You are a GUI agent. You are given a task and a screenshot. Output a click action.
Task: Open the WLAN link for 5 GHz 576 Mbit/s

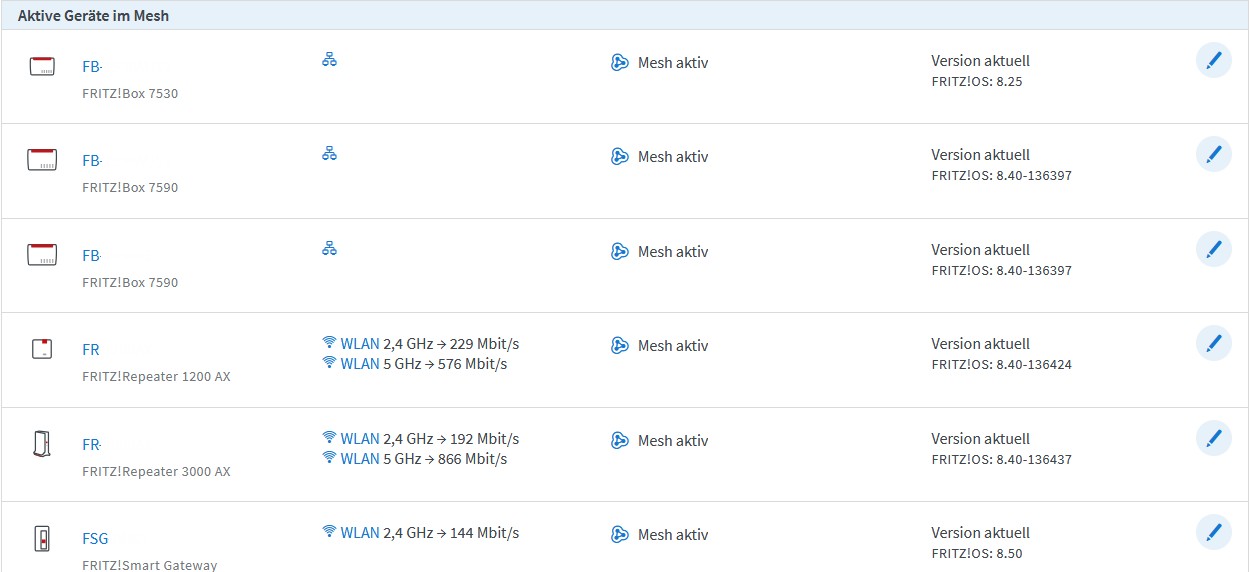[360, 364]
